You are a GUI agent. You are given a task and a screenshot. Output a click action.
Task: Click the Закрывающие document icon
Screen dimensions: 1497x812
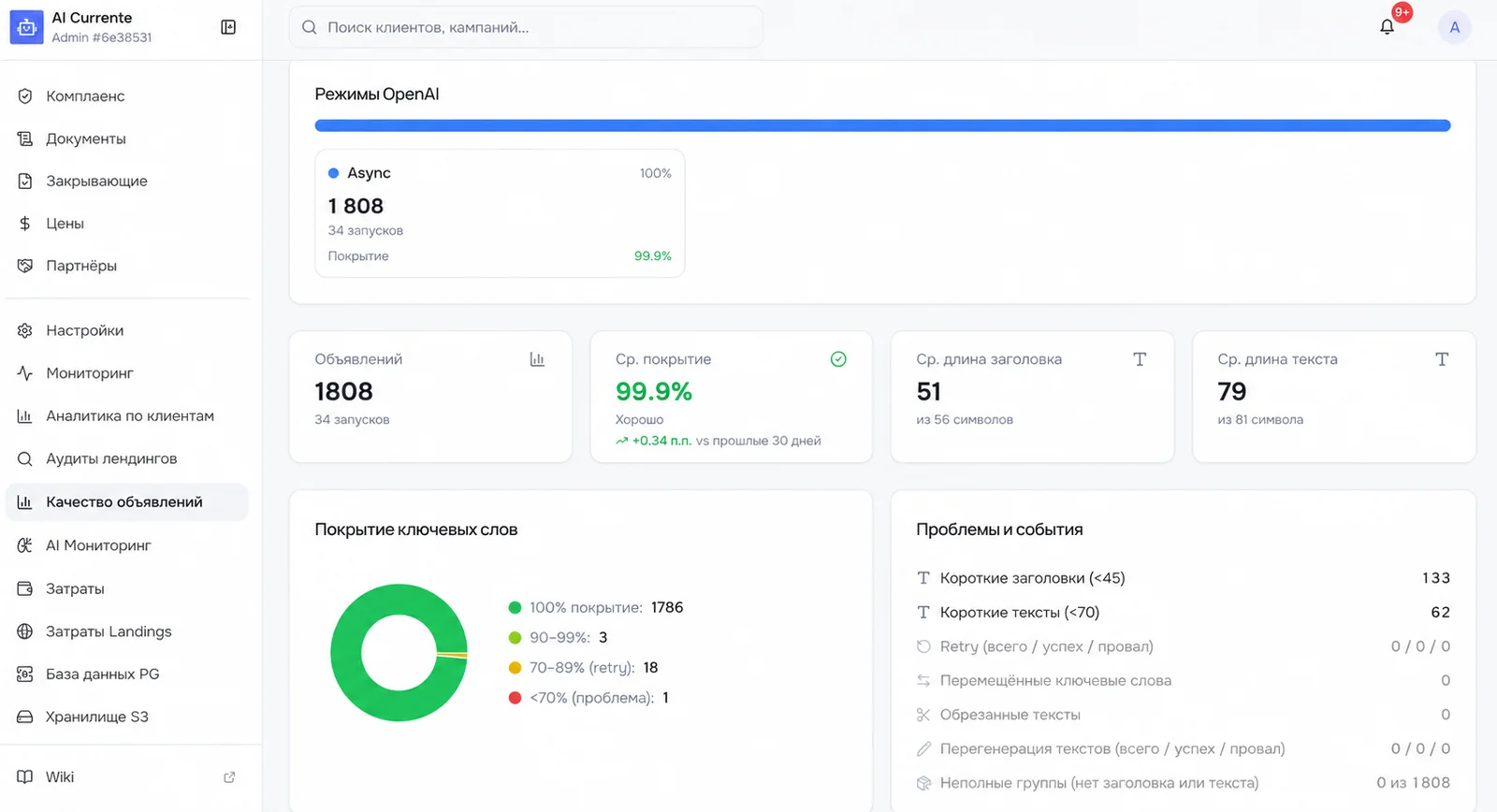pos(25,181)
